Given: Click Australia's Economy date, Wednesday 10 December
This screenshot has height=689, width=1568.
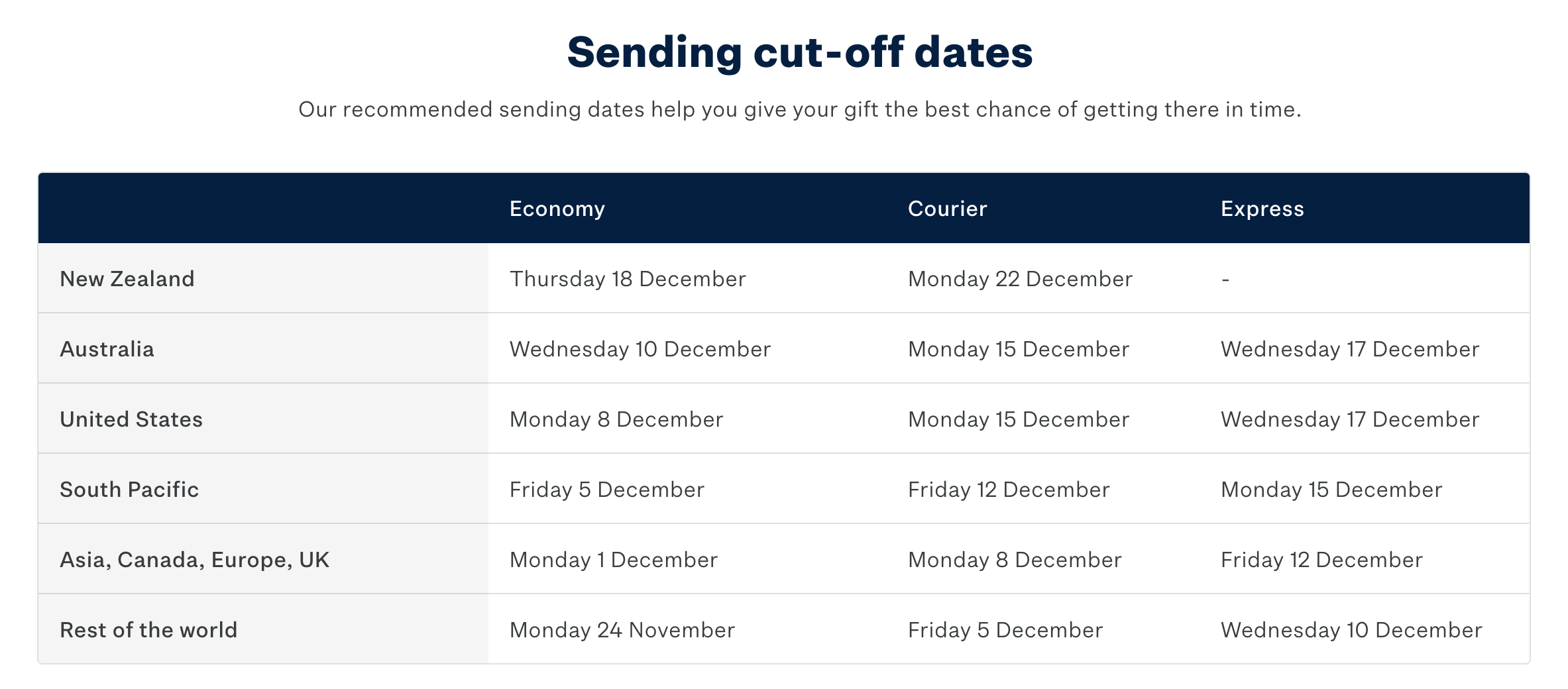Looking at the screenshot, I should click(640, 349).
